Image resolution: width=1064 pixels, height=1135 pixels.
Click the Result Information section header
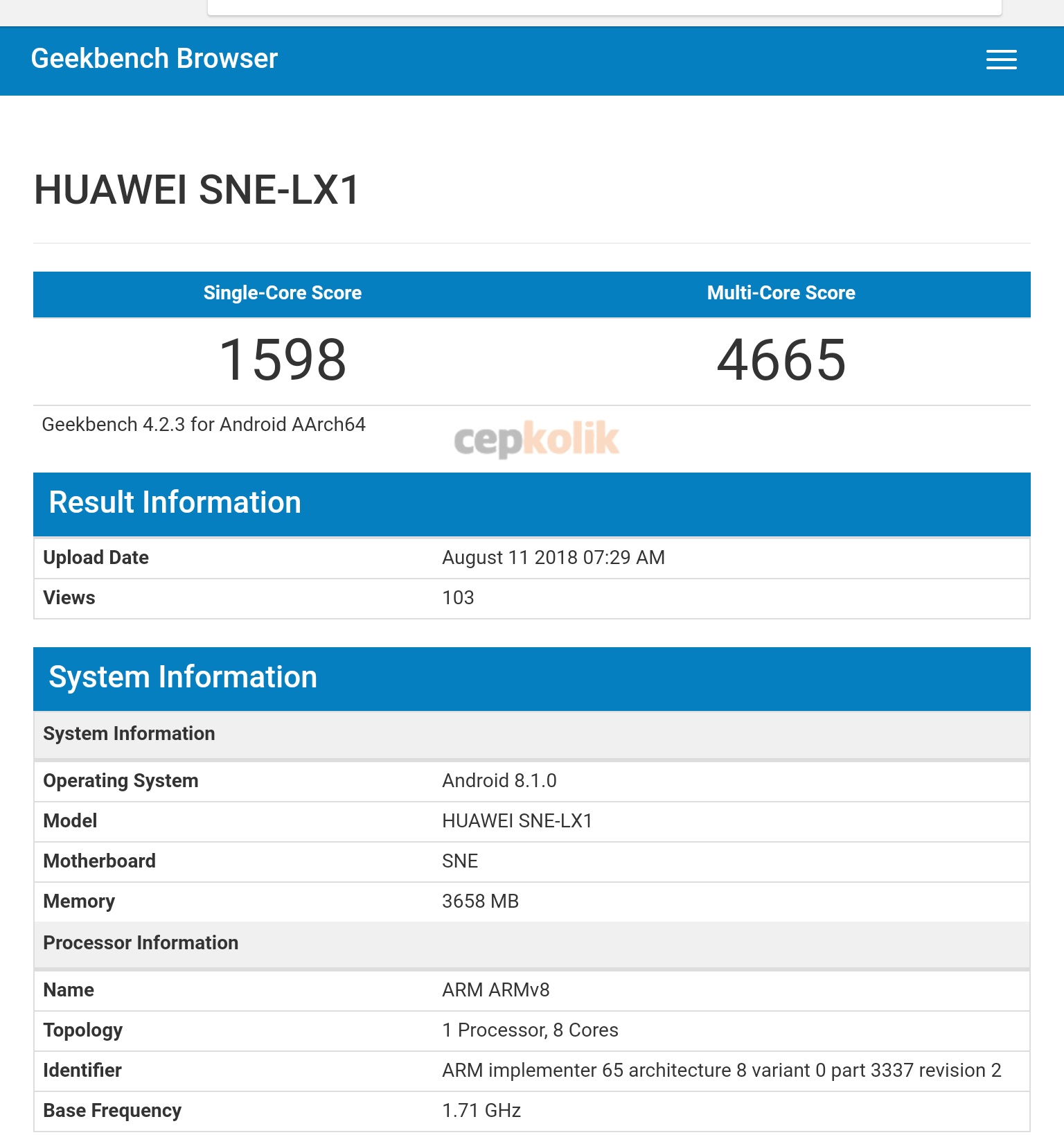[x=532, y=504]
